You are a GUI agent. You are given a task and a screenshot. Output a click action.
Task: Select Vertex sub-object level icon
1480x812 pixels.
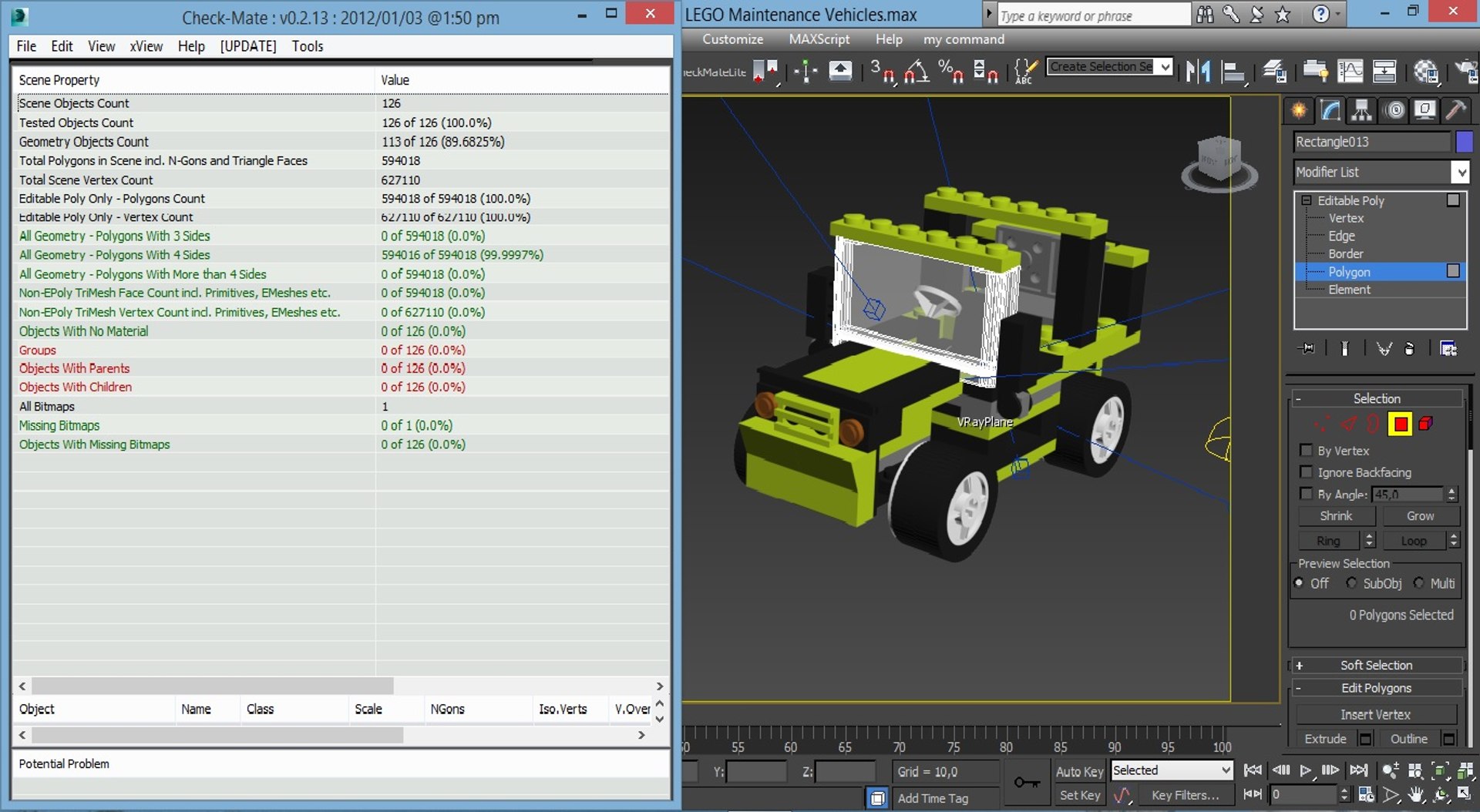pyautogui.click(x=1323, y=424)
